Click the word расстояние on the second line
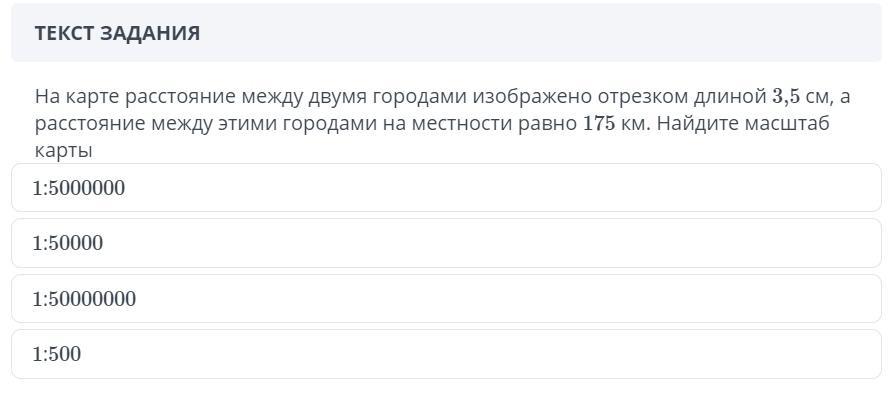The width and height of the screenshot is (895, 396). coord(90,124)
